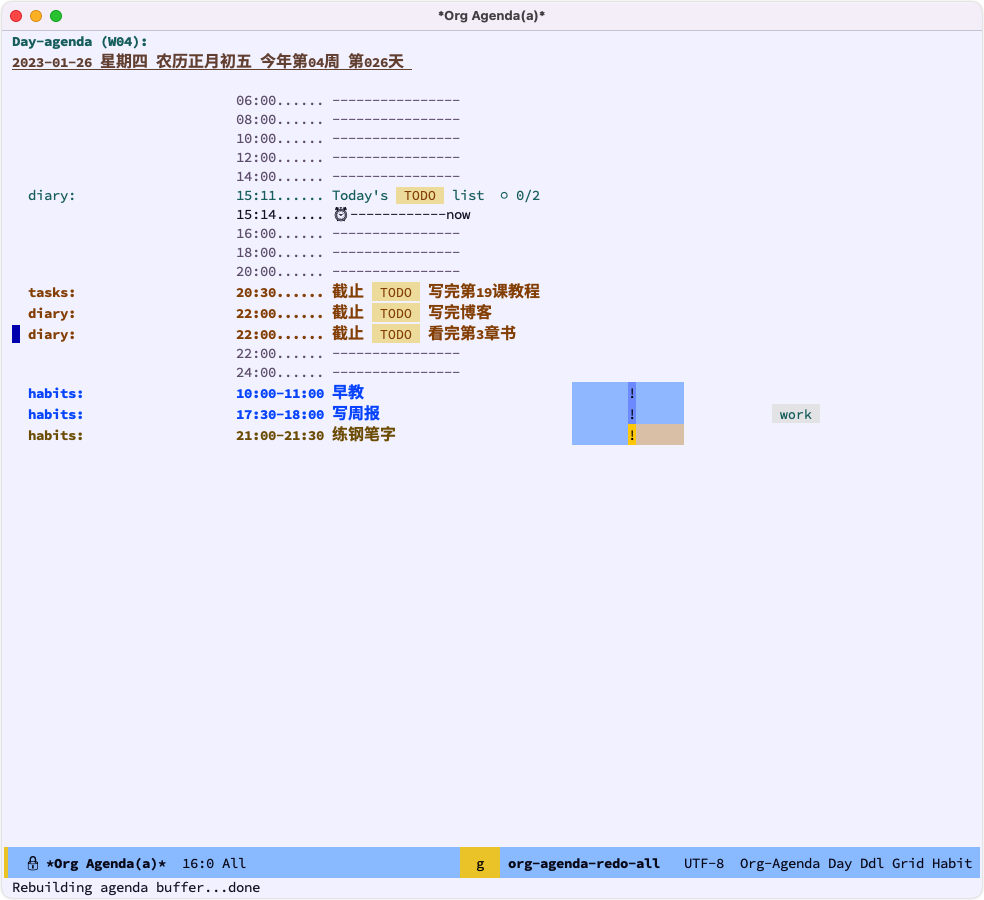
Task: Click the window title '*Org Agenda(a)*'
Action: pyautogui.click(x=491, y=16)
